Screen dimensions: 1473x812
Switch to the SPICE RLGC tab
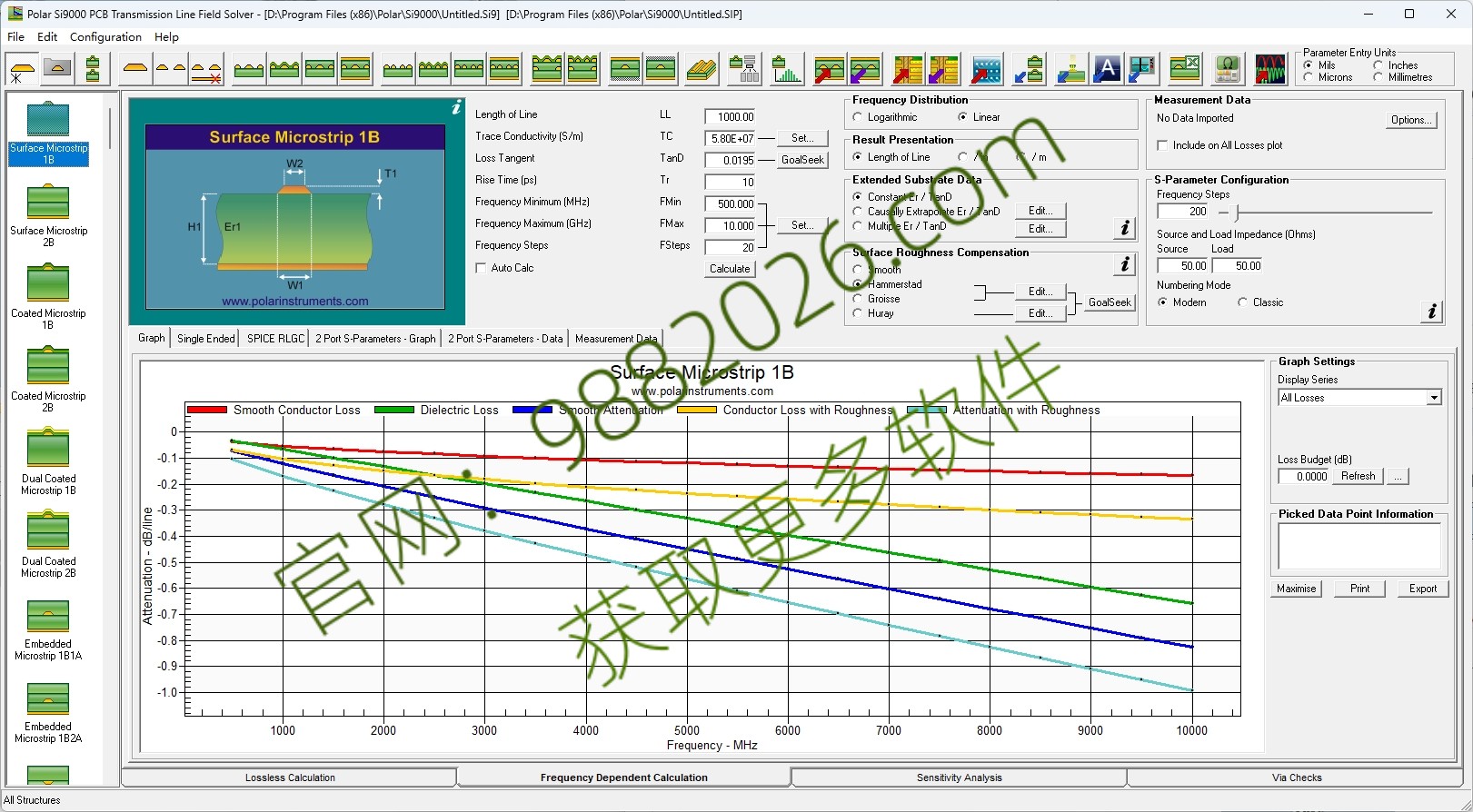[x=275, y=339]
